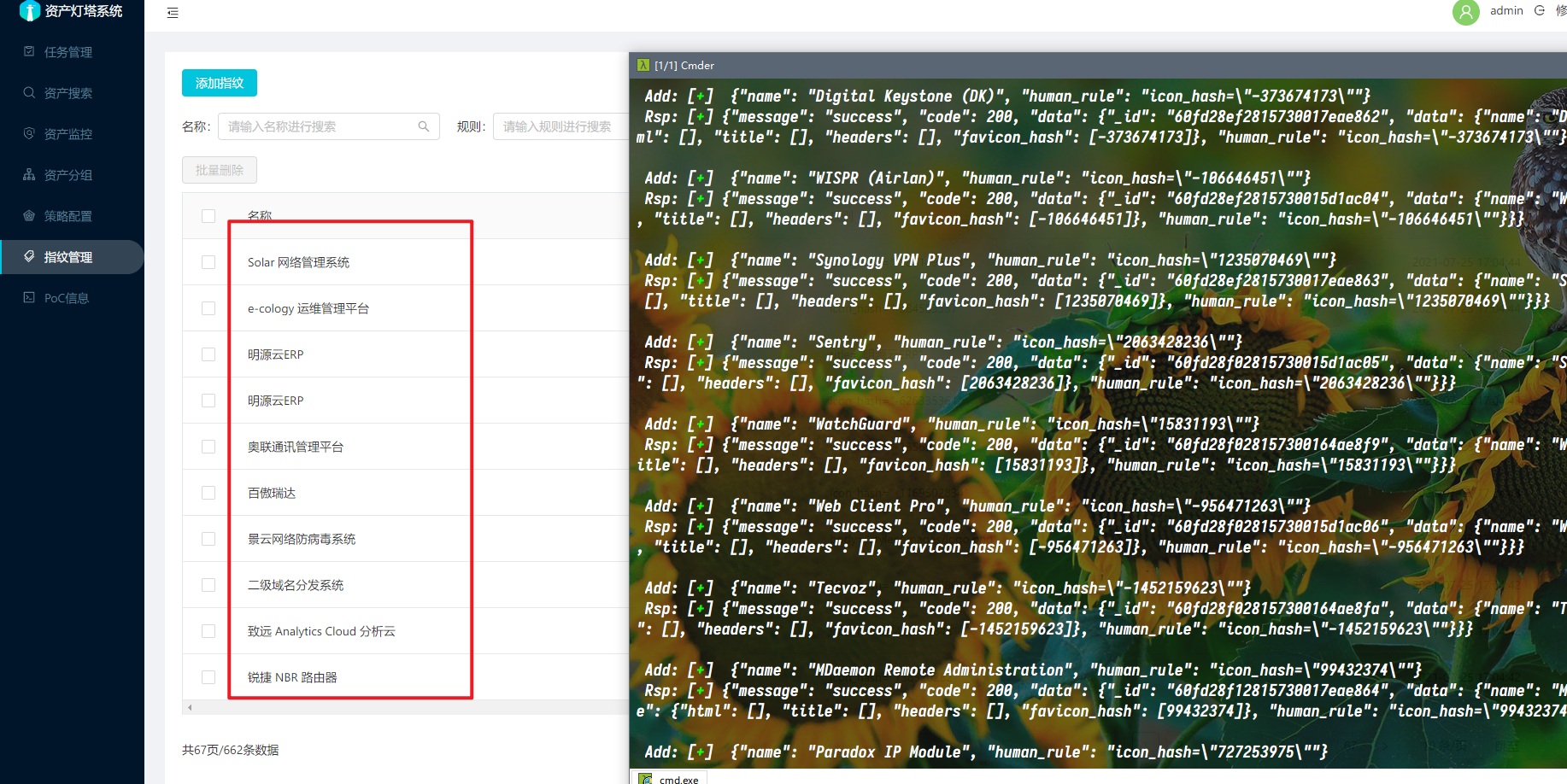Check the 致远 Analytics Cloud row checkbox
This screenshot has height=784, width=1567.
(208, 631)
